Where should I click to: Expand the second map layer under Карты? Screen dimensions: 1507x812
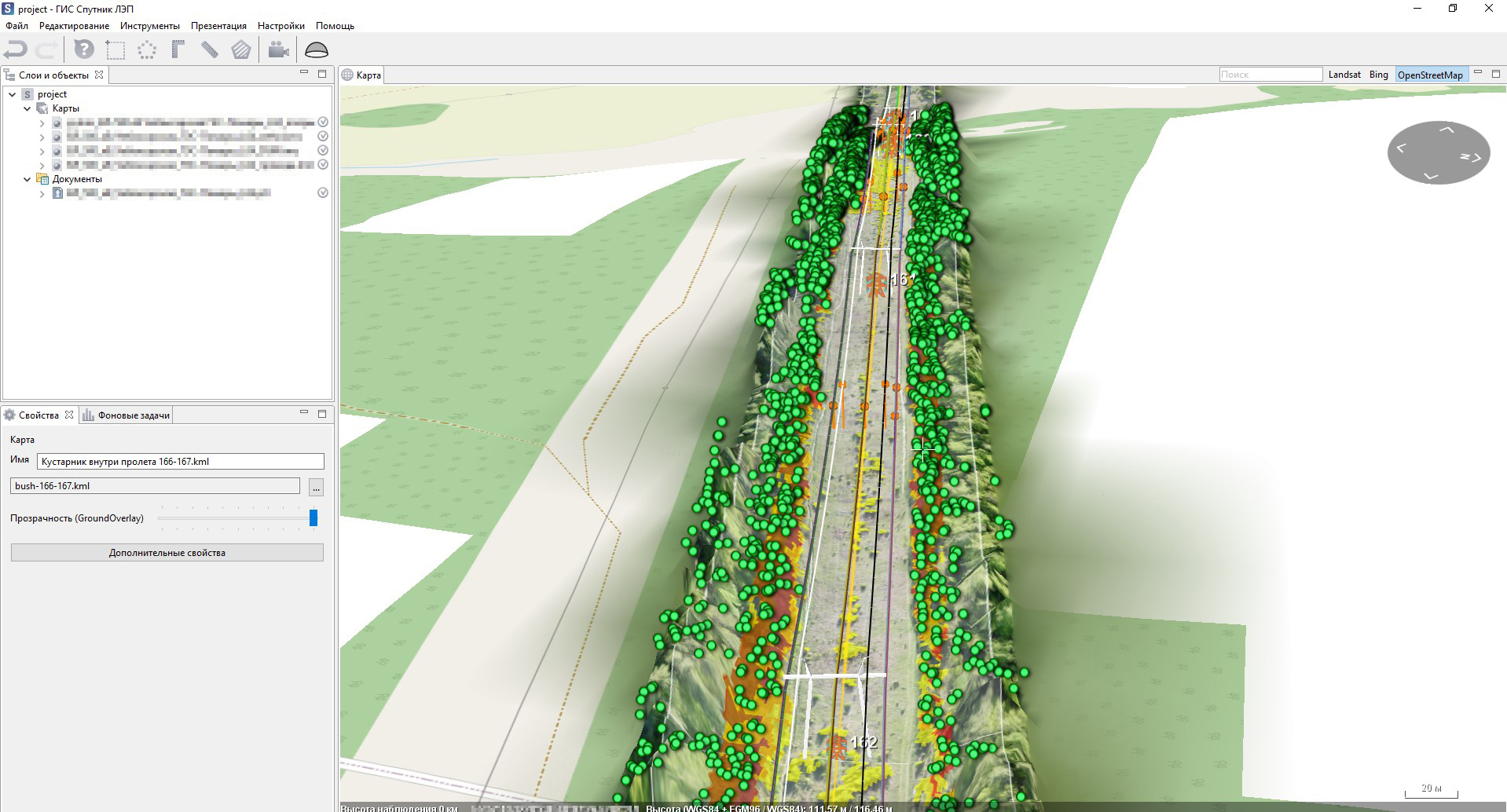(42, 137)
